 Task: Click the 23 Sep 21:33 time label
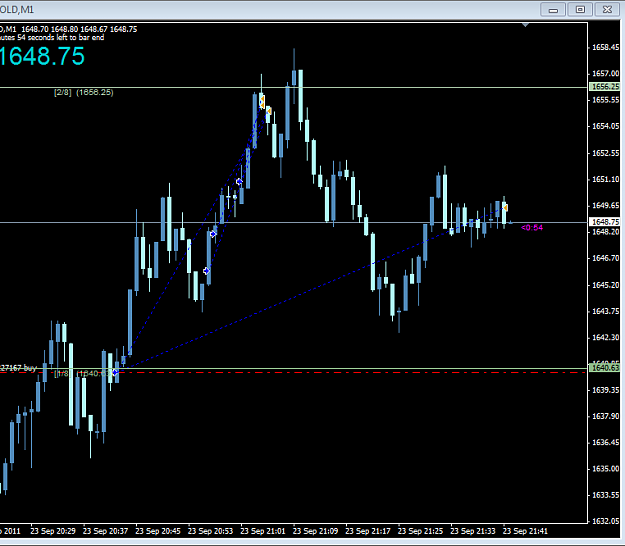click(x=473, y=531)
